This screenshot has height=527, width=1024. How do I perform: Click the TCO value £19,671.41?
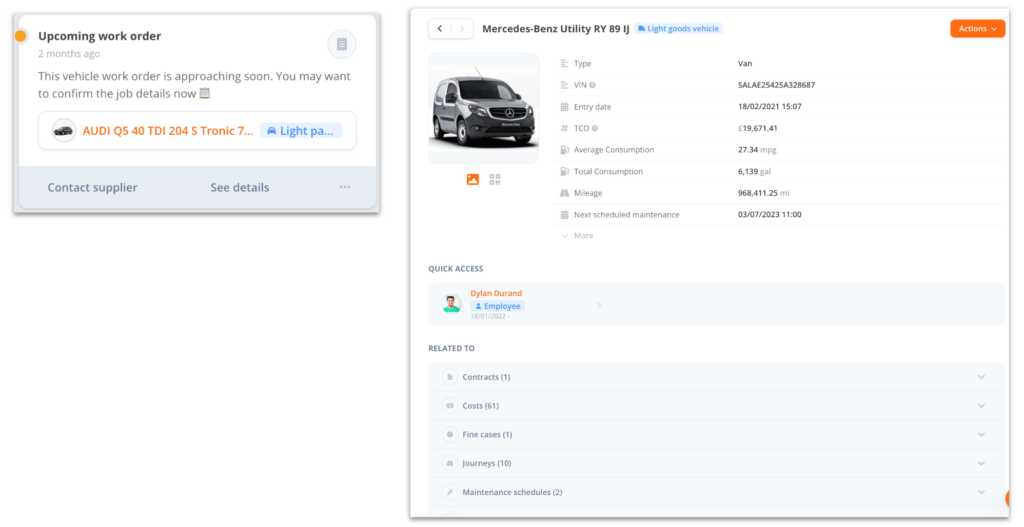[758, 128]
